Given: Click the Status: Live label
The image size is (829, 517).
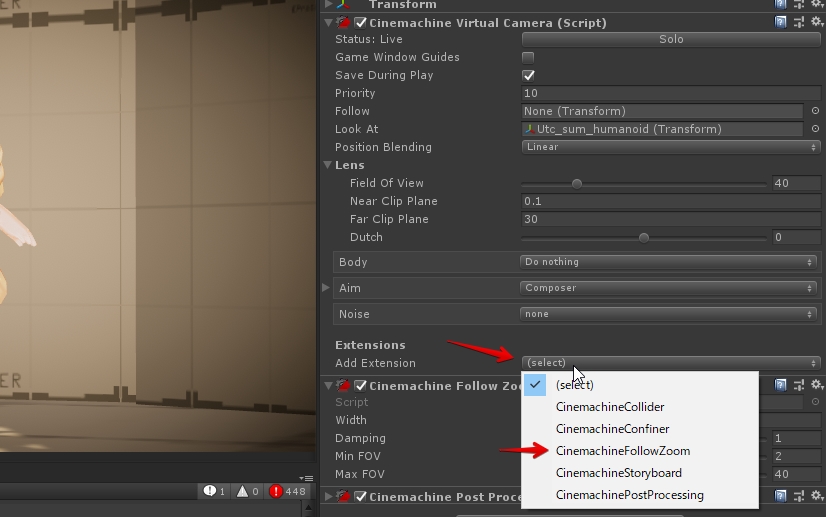Looking at the screenshot, I should tap(369, 39).
